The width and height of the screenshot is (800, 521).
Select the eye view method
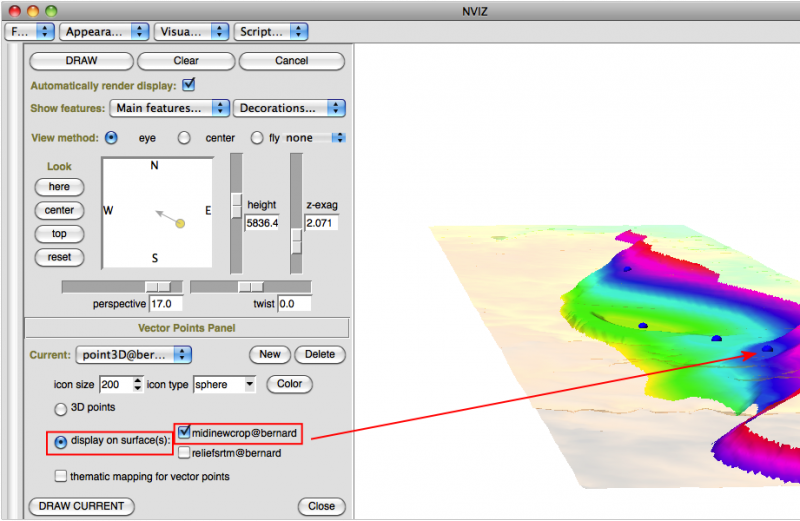(111, 138)
